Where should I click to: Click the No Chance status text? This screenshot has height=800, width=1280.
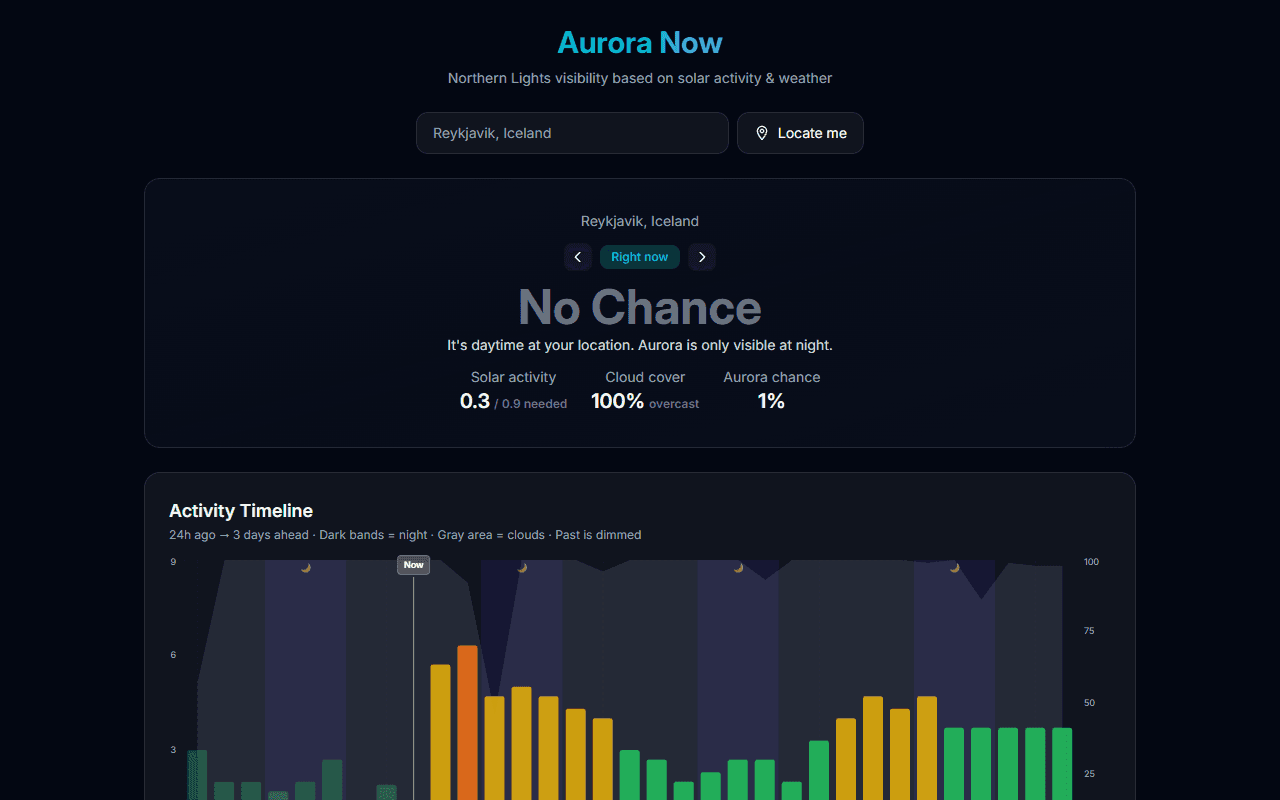tap(639, 308)
